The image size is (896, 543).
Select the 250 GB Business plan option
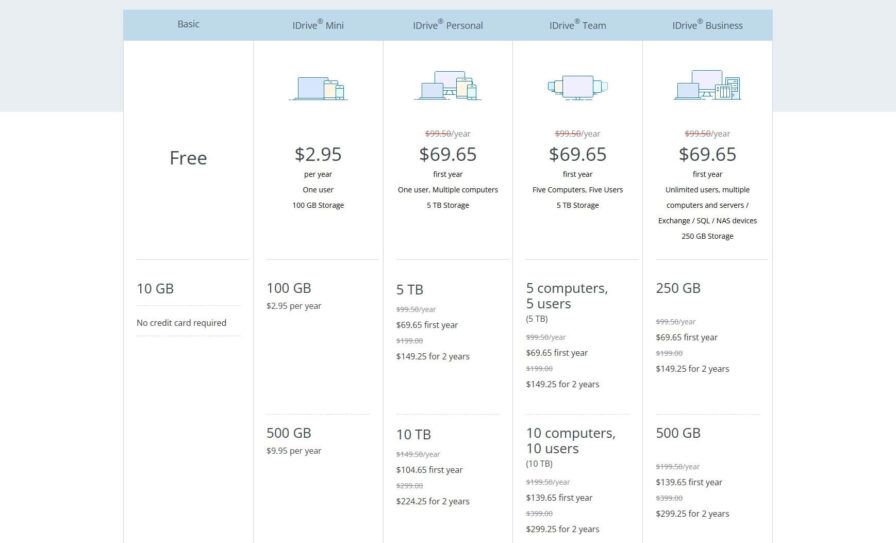tap(678, 288)
